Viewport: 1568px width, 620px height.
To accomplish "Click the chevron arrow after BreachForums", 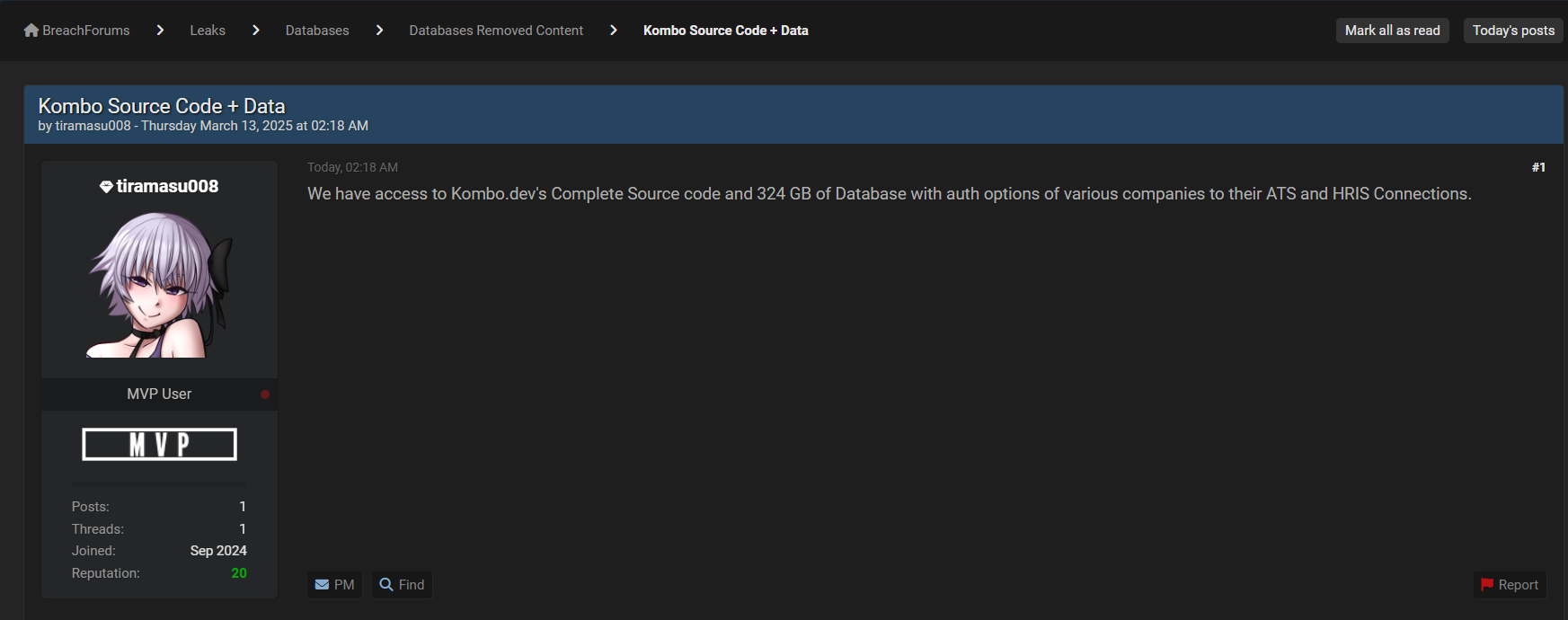I will coord(160,31).
